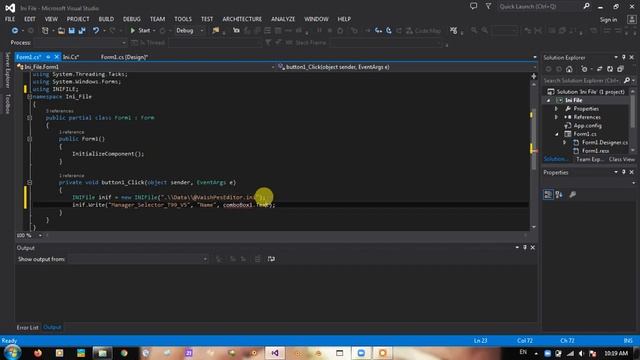Select Form1.resx in Solution Explorer
640x360 pixels.
coord(595,151)
